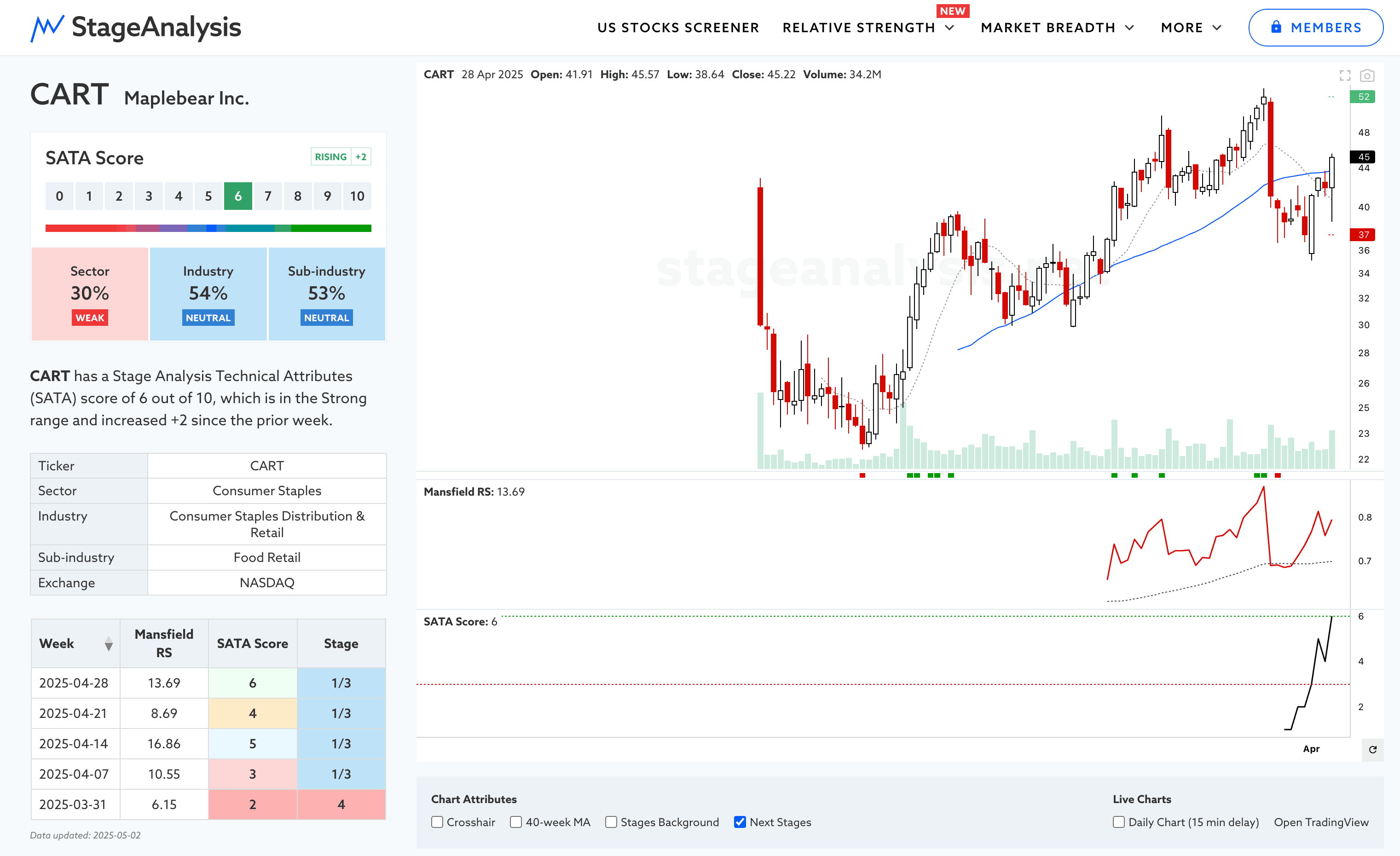
Task: Select the 2025-04-14 week row
Action: [x=208, y=744]
